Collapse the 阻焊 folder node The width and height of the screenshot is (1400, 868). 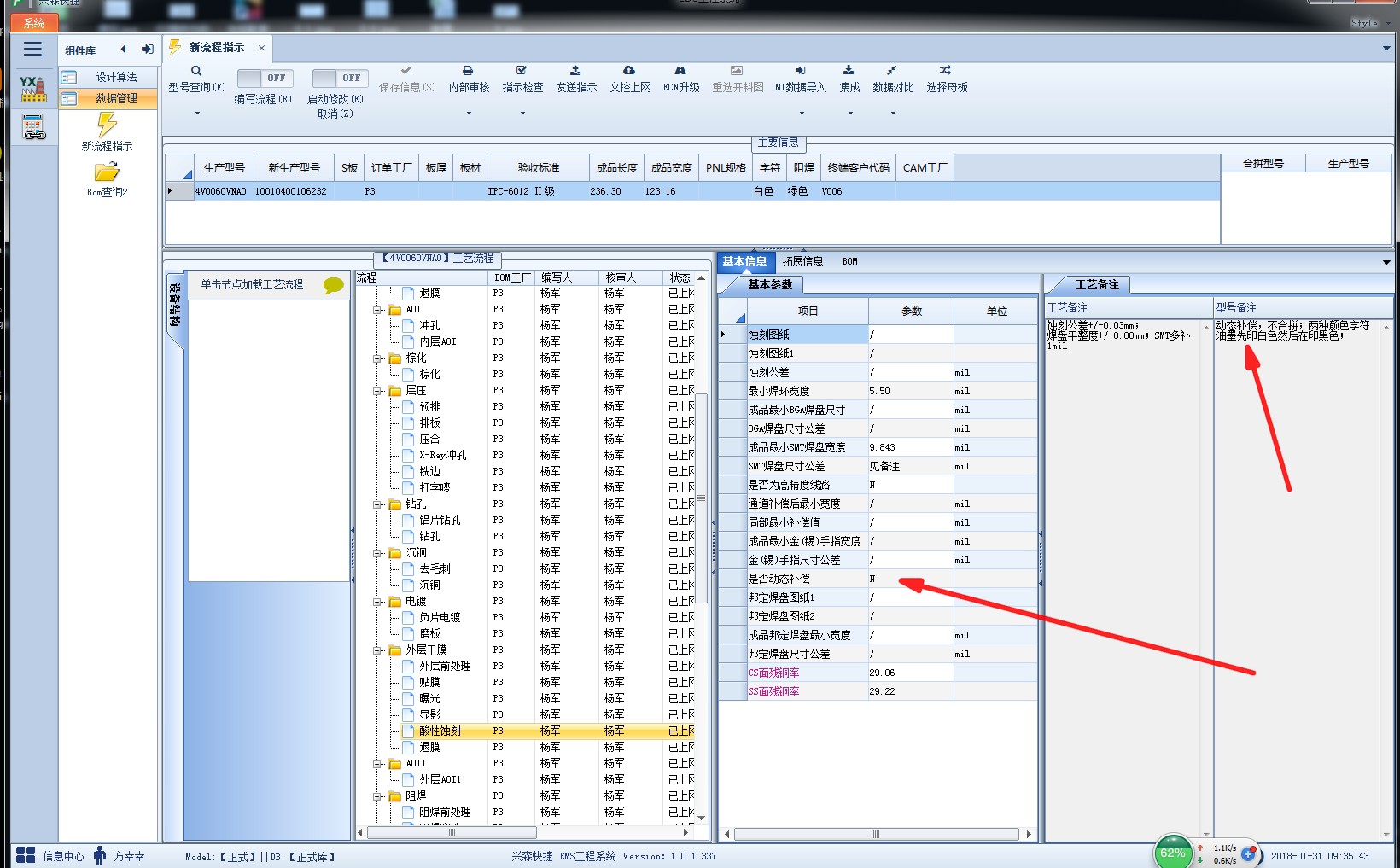point(377,796)
